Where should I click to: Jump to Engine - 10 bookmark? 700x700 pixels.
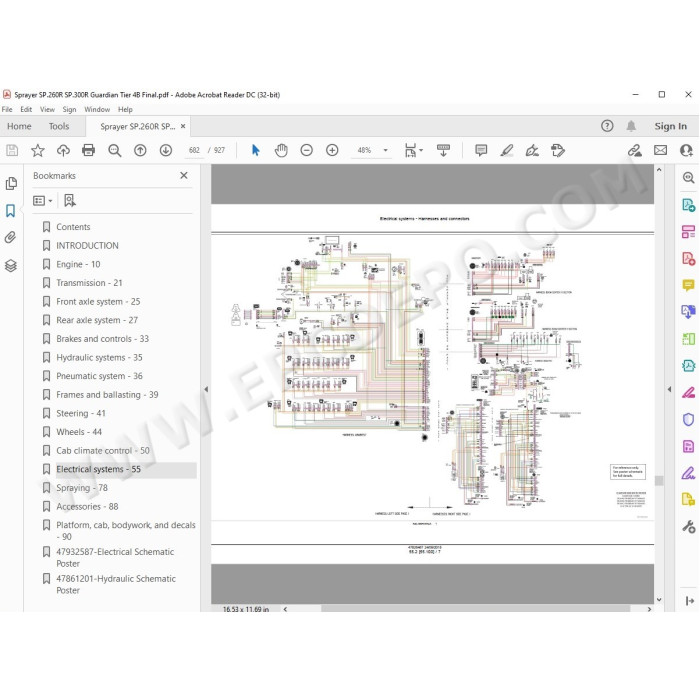[78, 264]
